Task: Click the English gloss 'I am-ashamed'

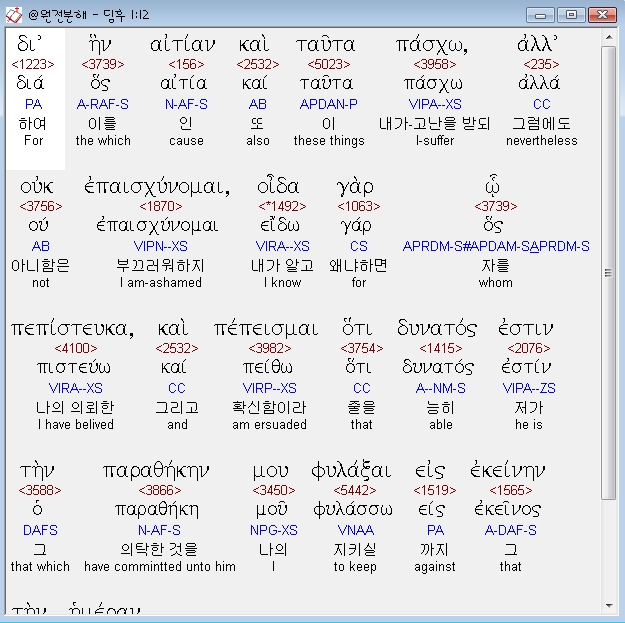Action: [161, 283]
